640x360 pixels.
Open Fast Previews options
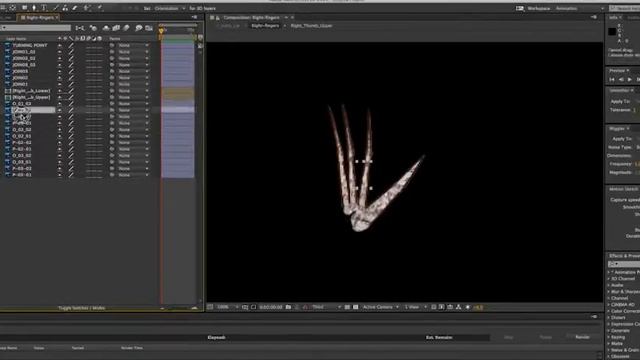(x=442, y=307)
